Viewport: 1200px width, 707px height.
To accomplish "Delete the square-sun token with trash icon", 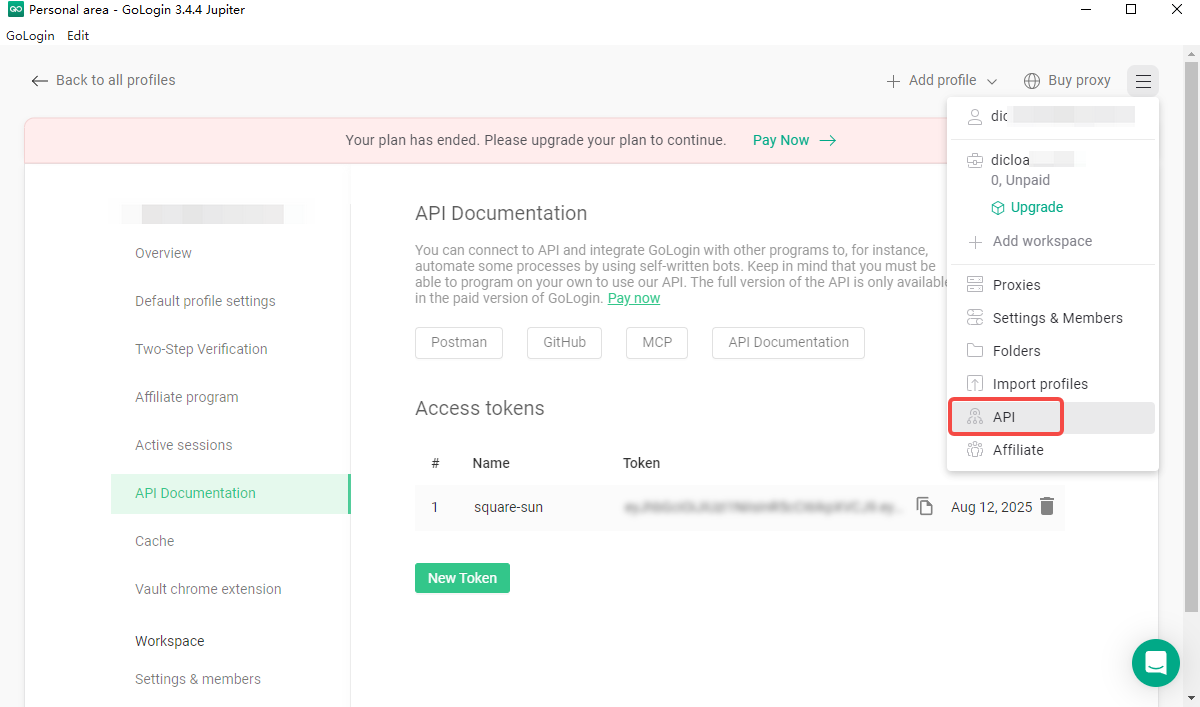I will (1047, 506).
